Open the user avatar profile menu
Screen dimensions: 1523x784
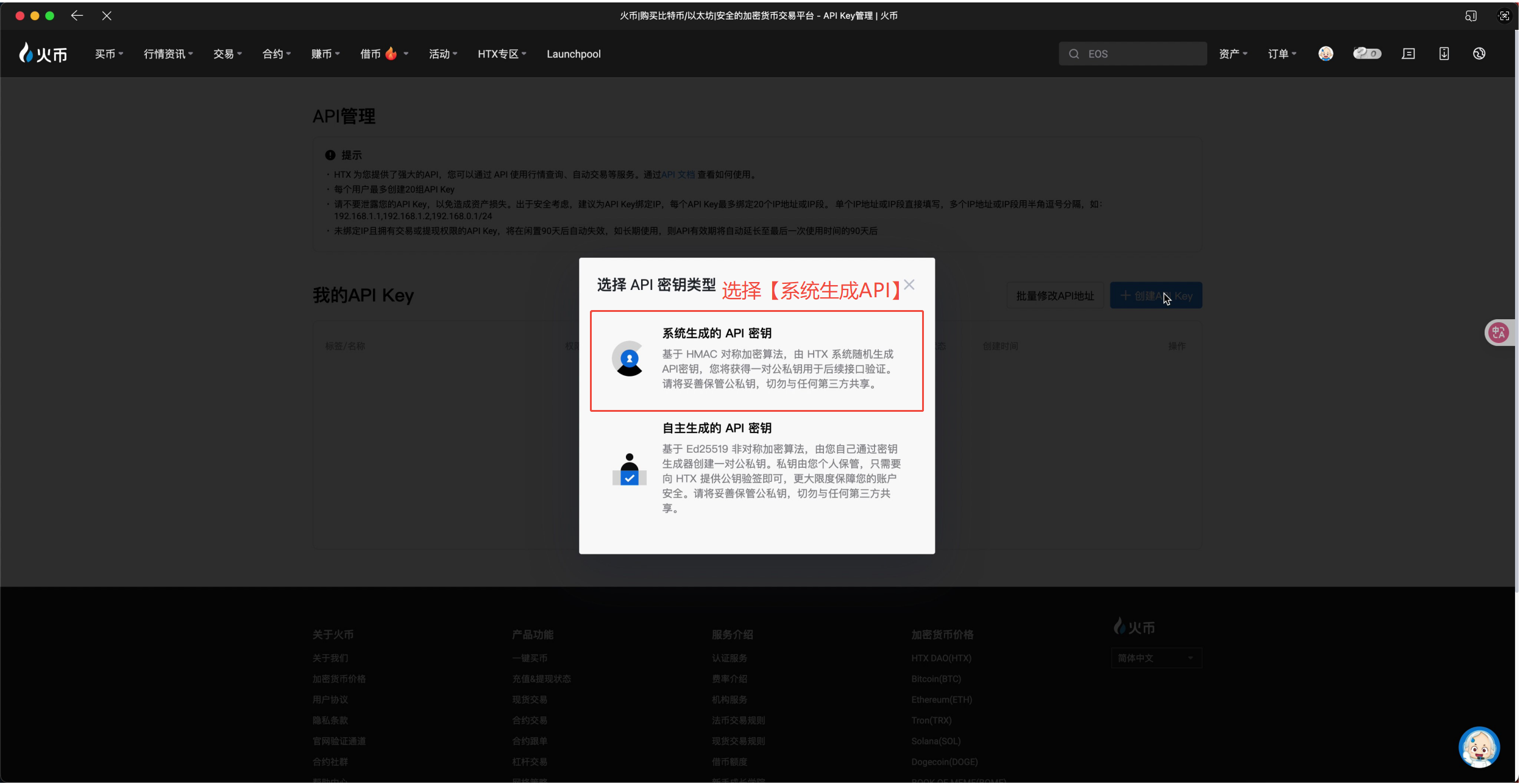(1326, 54)
